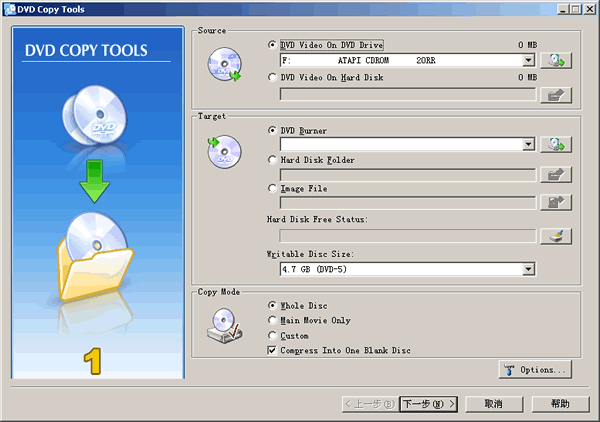Select DVD Video On DVD Drive radio button
600x422 pixels.
(272, 45)
